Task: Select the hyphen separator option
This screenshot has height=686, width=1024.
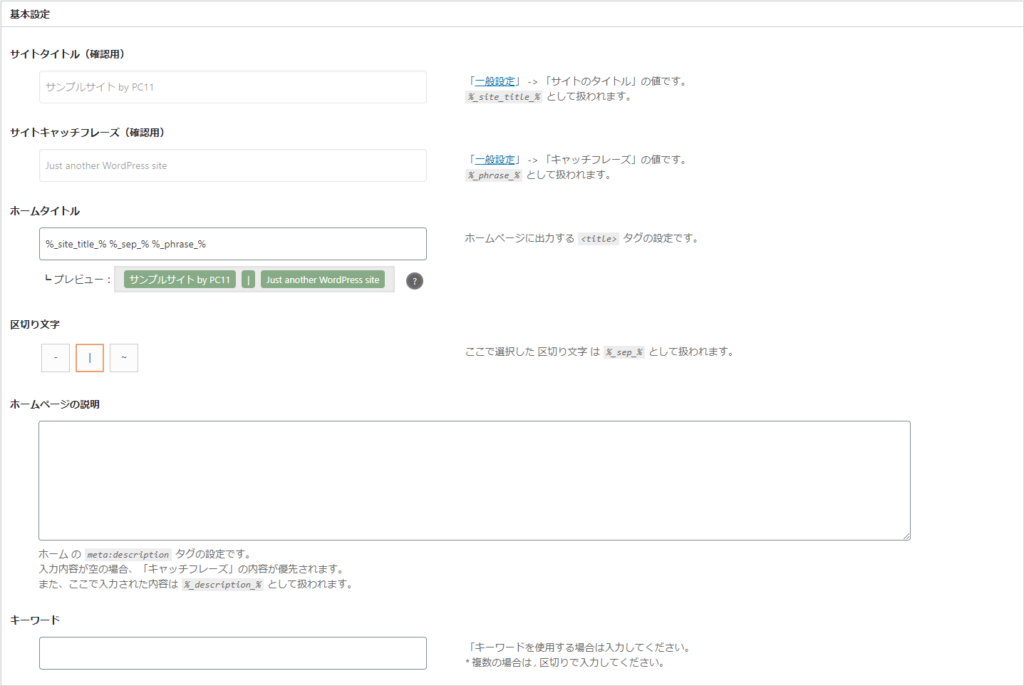Action: [x=55, y=358]
